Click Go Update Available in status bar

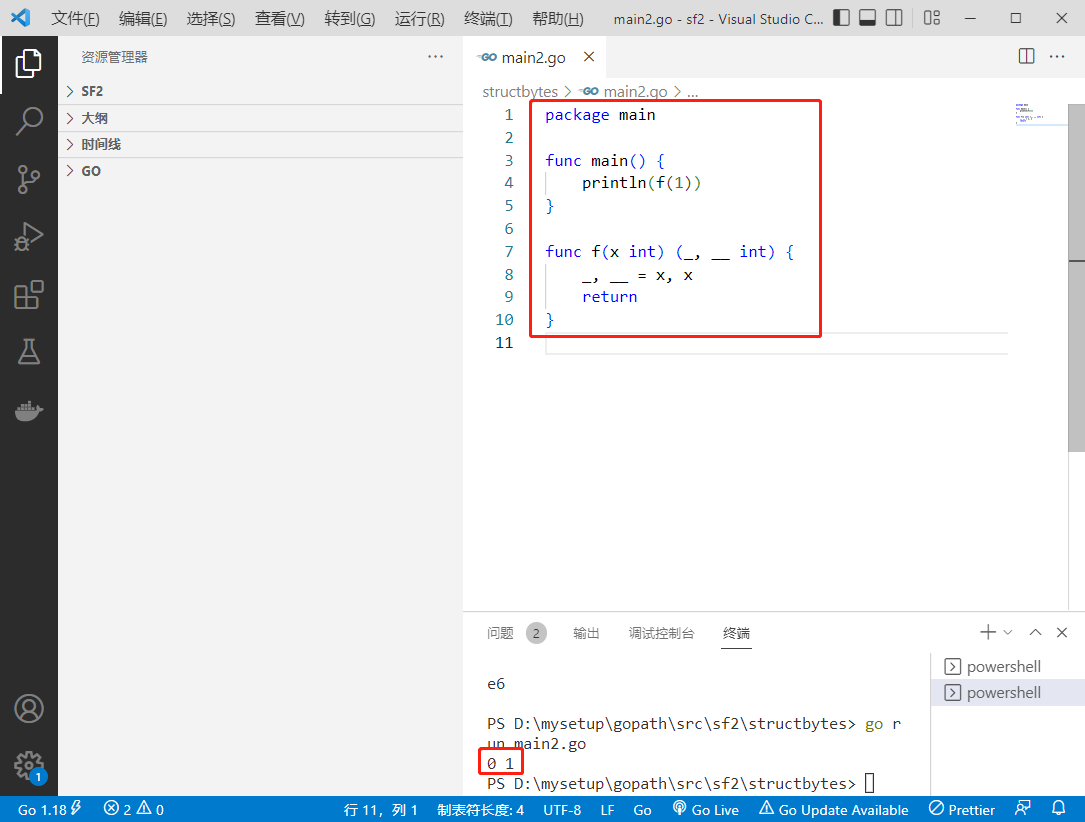[x=834, y=808]
